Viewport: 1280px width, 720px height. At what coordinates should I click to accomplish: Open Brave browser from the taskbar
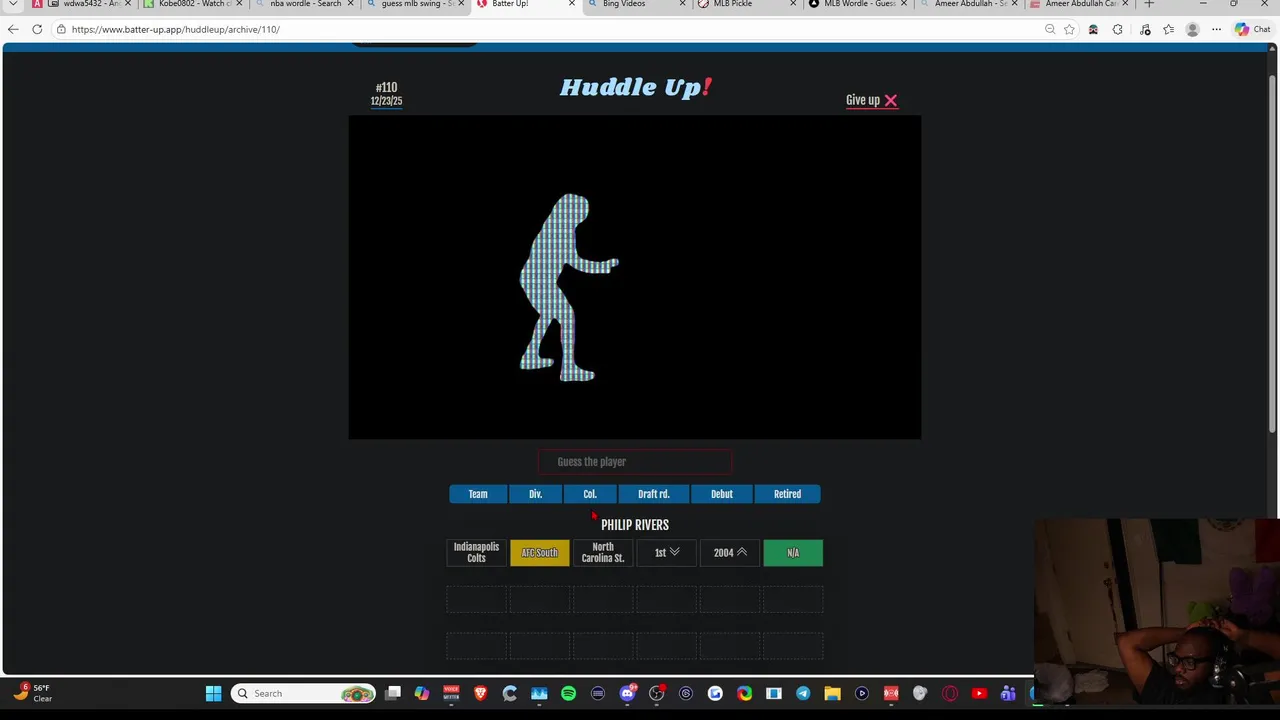[480, 693]
